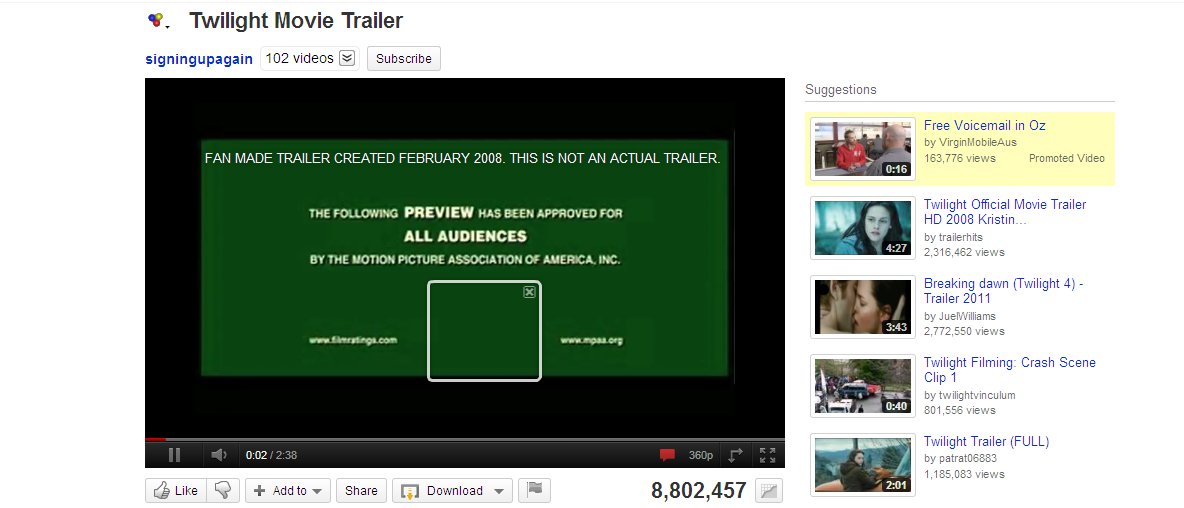Open the Add to menu
Screen dimensions: 1184x508
pyautogui.click(x=288, y=491)
